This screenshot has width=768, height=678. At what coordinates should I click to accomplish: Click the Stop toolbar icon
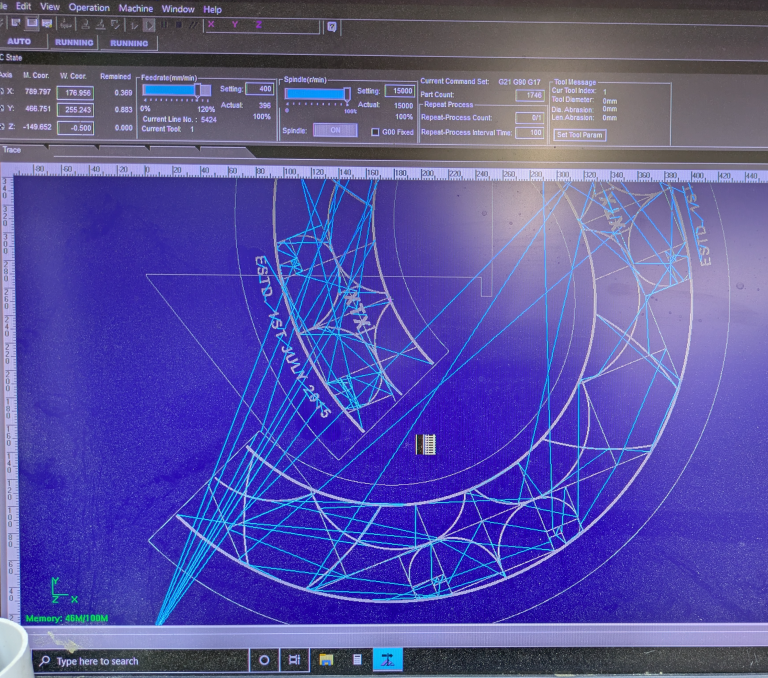(x=179, y=24)
